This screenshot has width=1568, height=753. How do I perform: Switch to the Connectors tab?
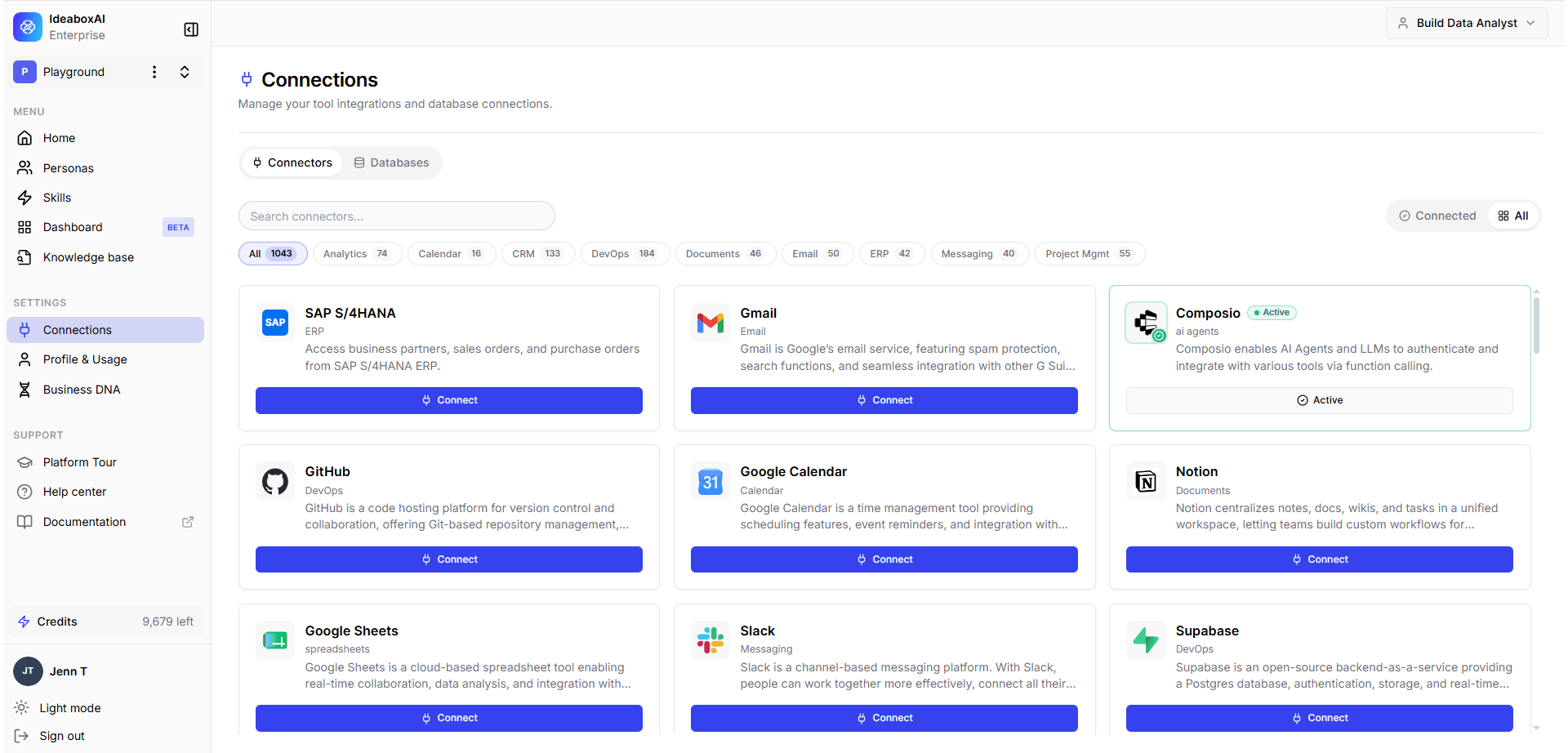(292, 163)
